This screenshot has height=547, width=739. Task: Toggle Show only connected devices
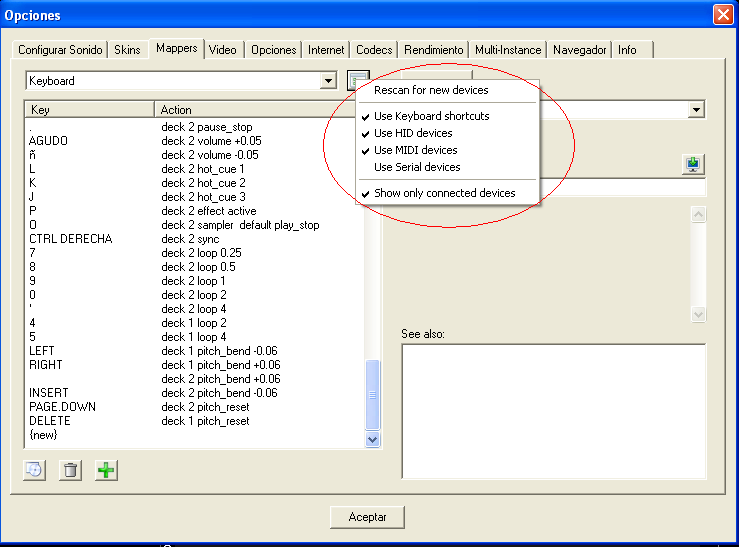pyautogui.click(x=444, y=193)
